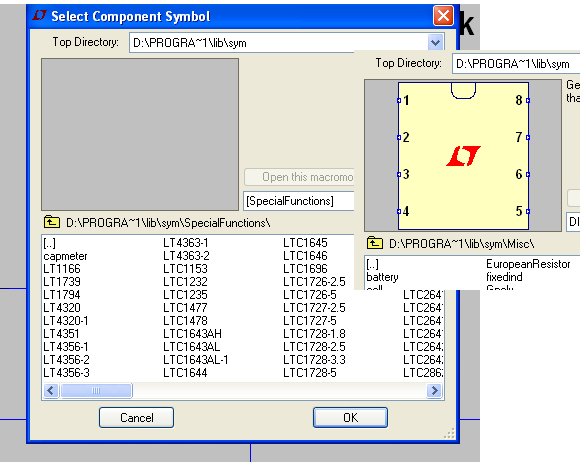Select LT4356-1 in the symbol list

[66, 347]
